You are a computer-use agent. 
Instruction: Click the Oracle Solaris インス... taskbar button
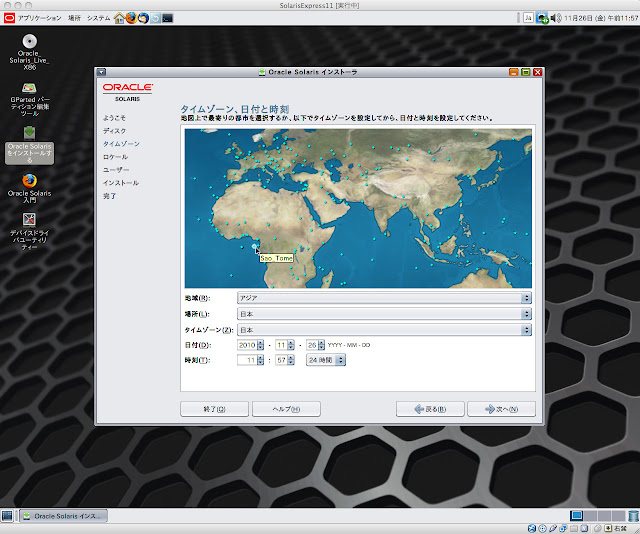tap(64, 516)
